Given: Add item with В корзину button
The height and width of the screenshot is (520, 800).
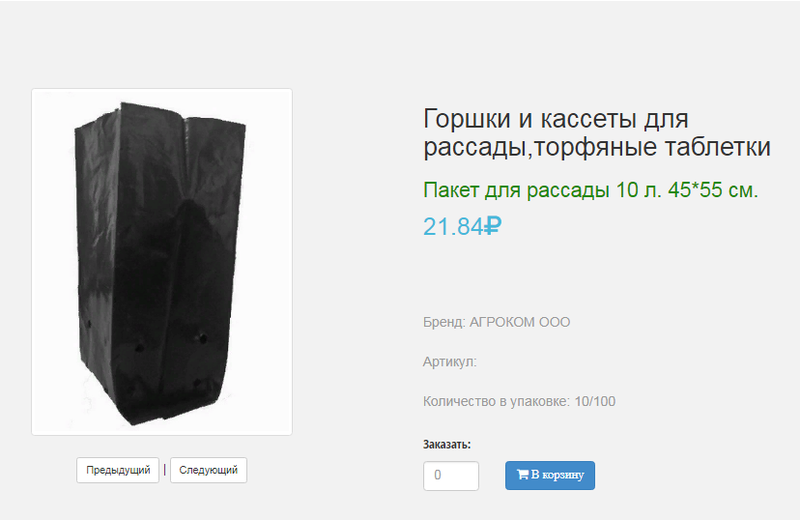Looking at the screenshot, I should click(x=550, y=476).
